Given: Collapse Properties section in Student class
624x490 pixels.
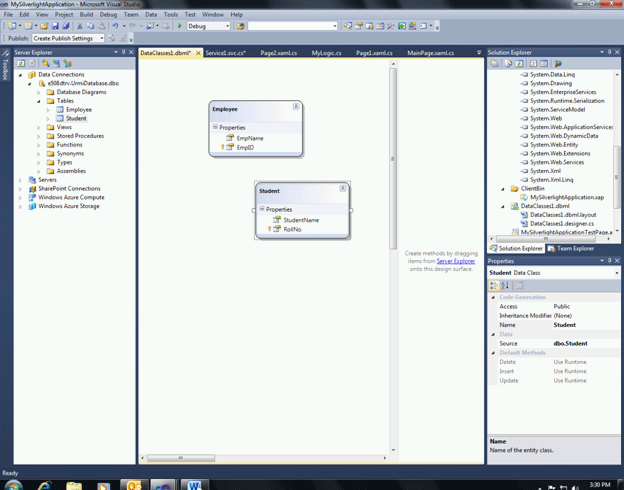Looking at the screenshot, I should click(262, 209).
